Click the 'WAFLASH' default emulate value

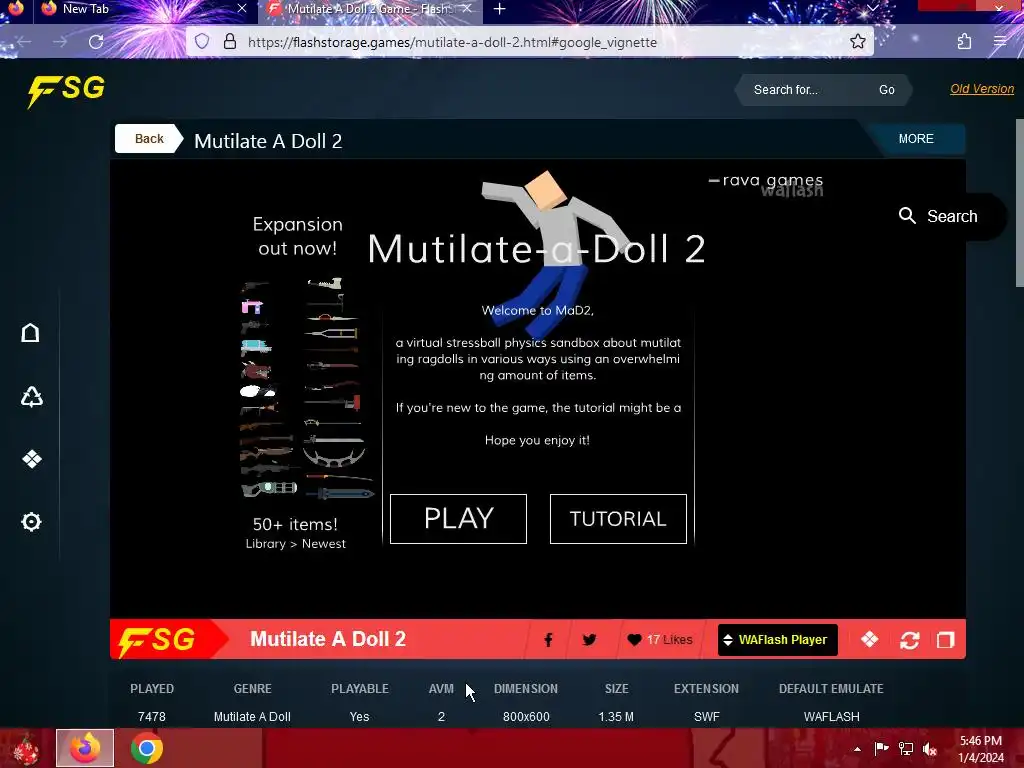831,716
